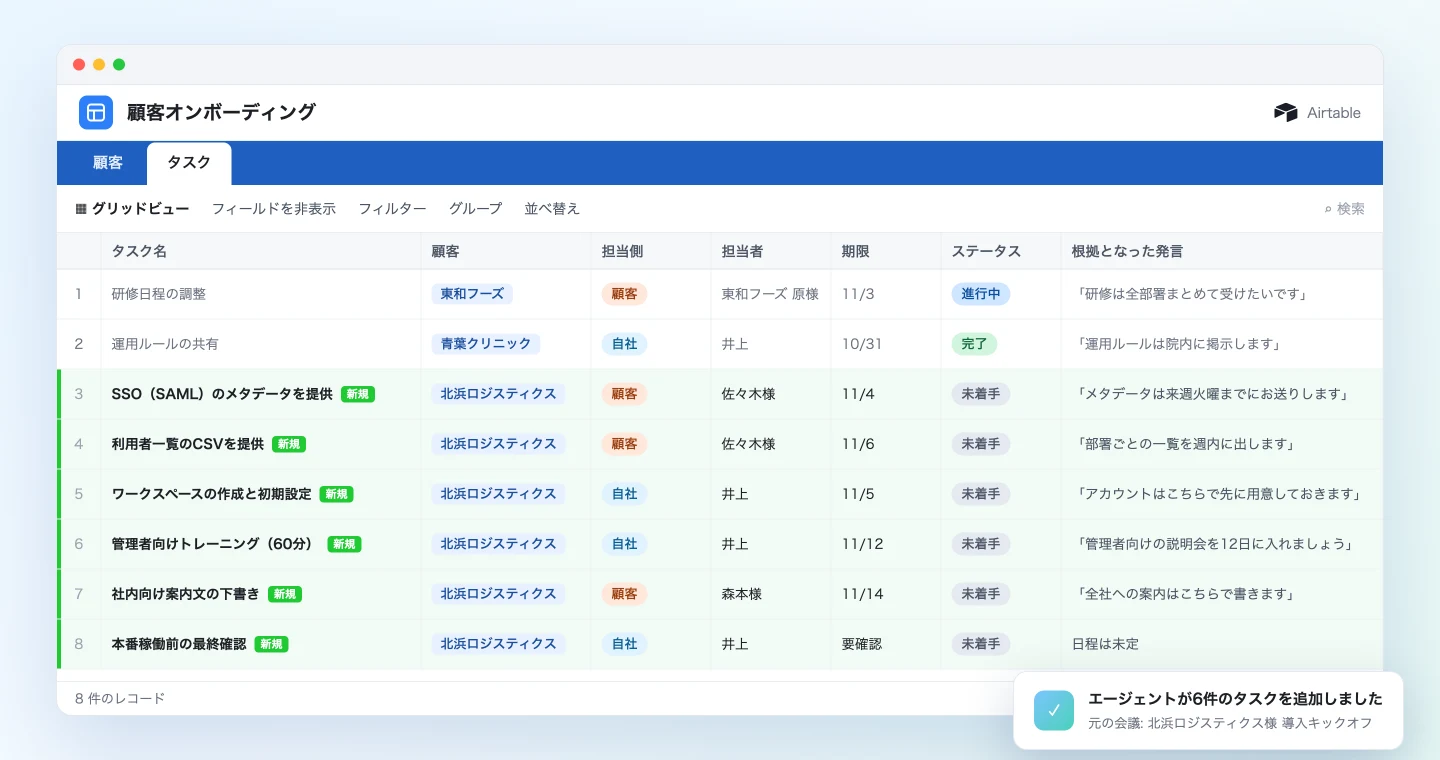Click 新規 badge on 利用者一覧のCSVを提供
The width and height of the screenshot is (1440, 760).
pyautogui.click(x=289, y=444)
